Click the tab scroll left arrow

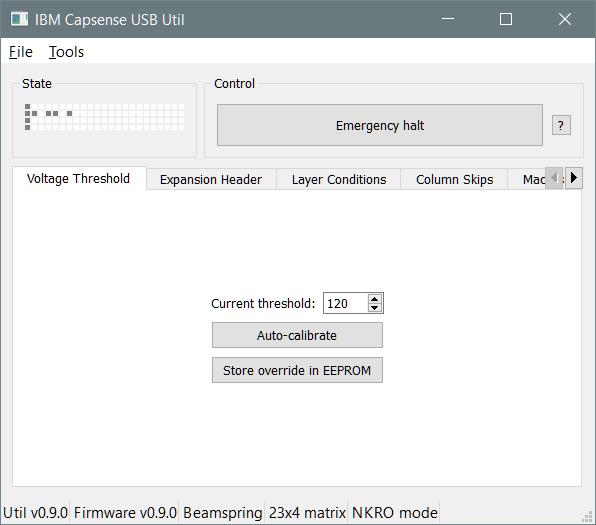tap(554, 178)
